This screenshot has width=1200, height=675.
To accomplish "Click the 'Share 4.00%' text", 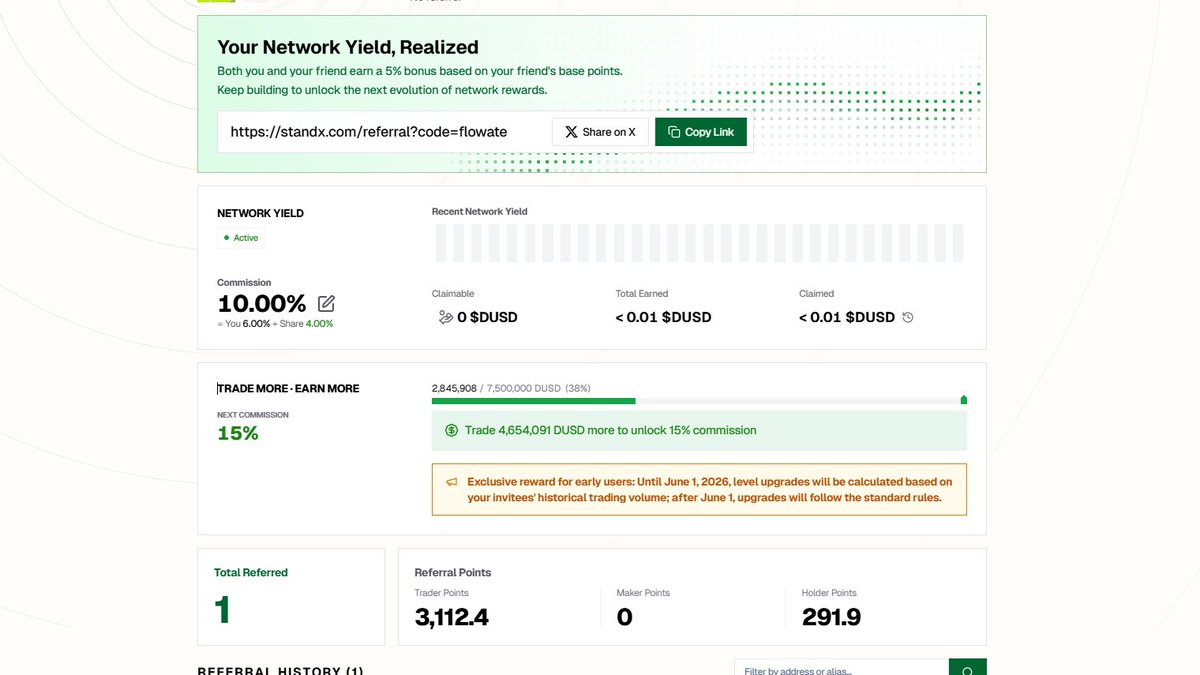I will point(306,324).
